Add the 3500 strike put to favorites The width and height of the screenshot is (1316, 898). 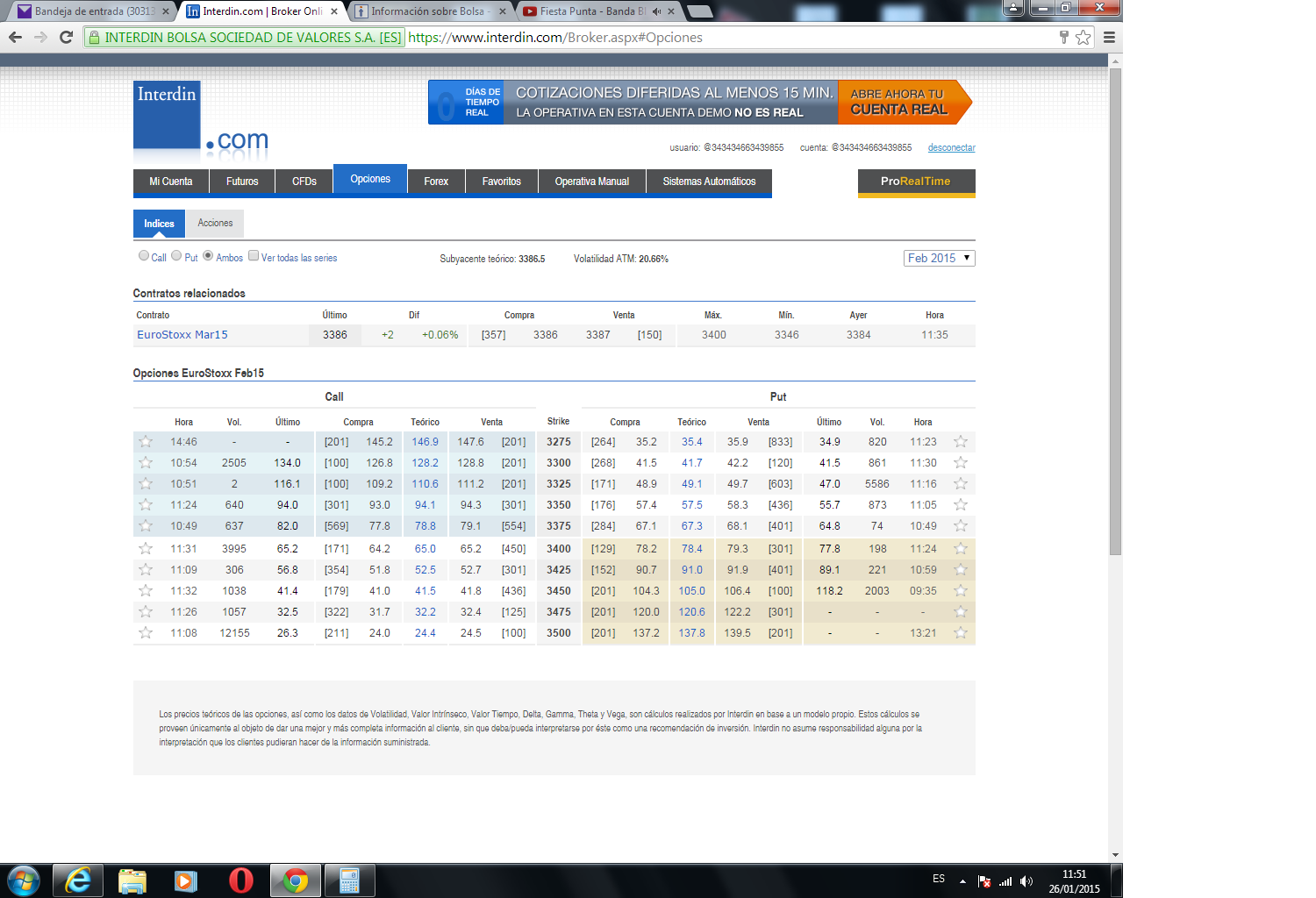point(961,633)
